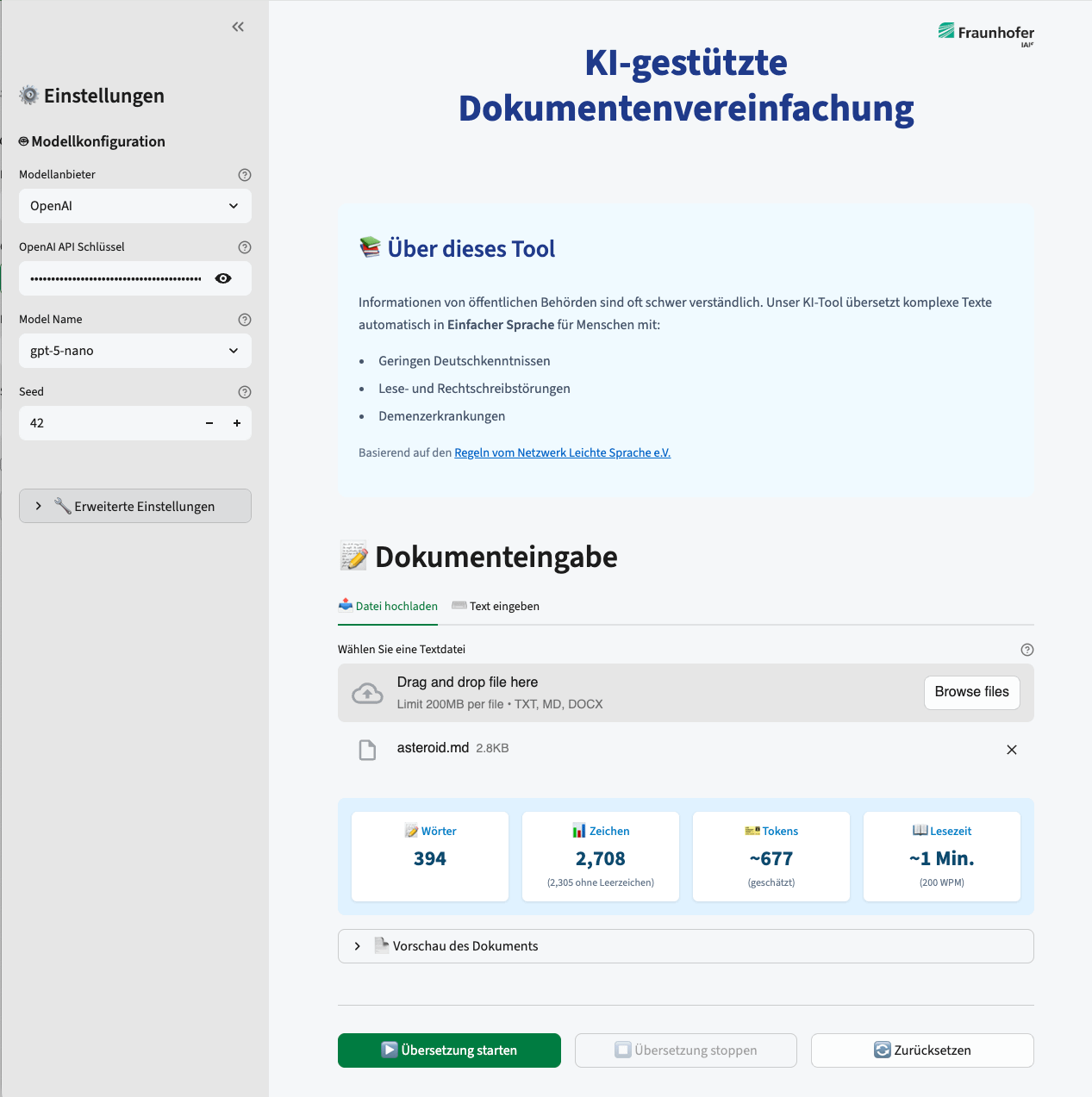1092x1097 pixels.
Task: Click Übersetzung stoppen button
Action: coord(686,1050)
